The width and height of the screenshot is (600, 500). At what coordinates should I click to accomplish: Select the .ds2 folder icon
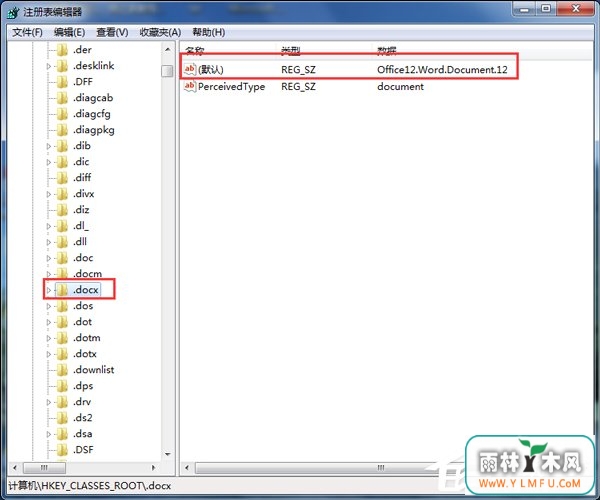pos(62,418)
